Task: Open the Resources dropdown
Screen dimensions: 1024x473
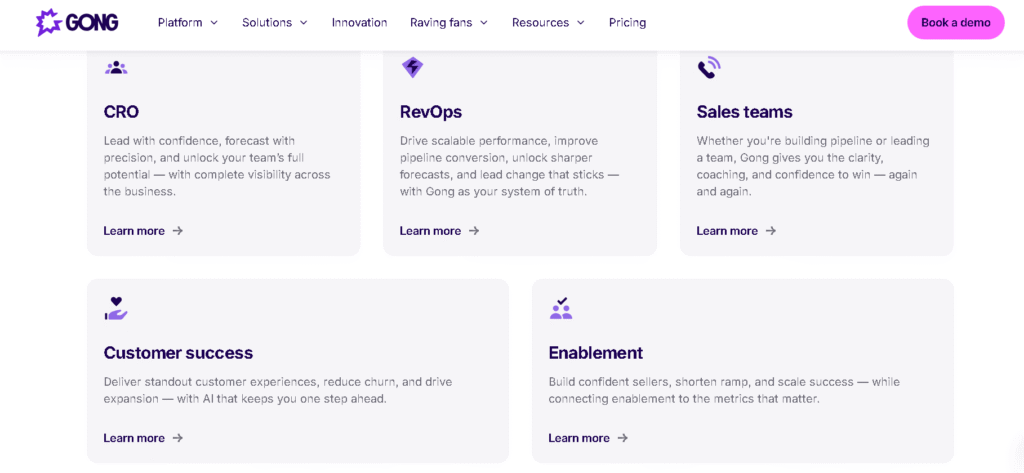Action: (x=548, y=22)
